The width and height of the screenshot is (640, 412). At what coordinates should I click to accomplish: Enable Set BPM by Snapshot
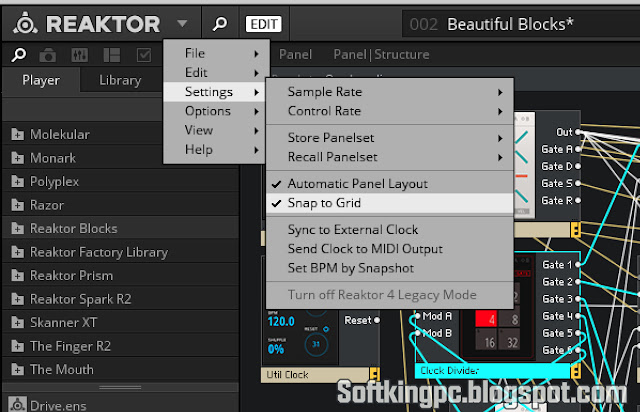click(390, 268)
